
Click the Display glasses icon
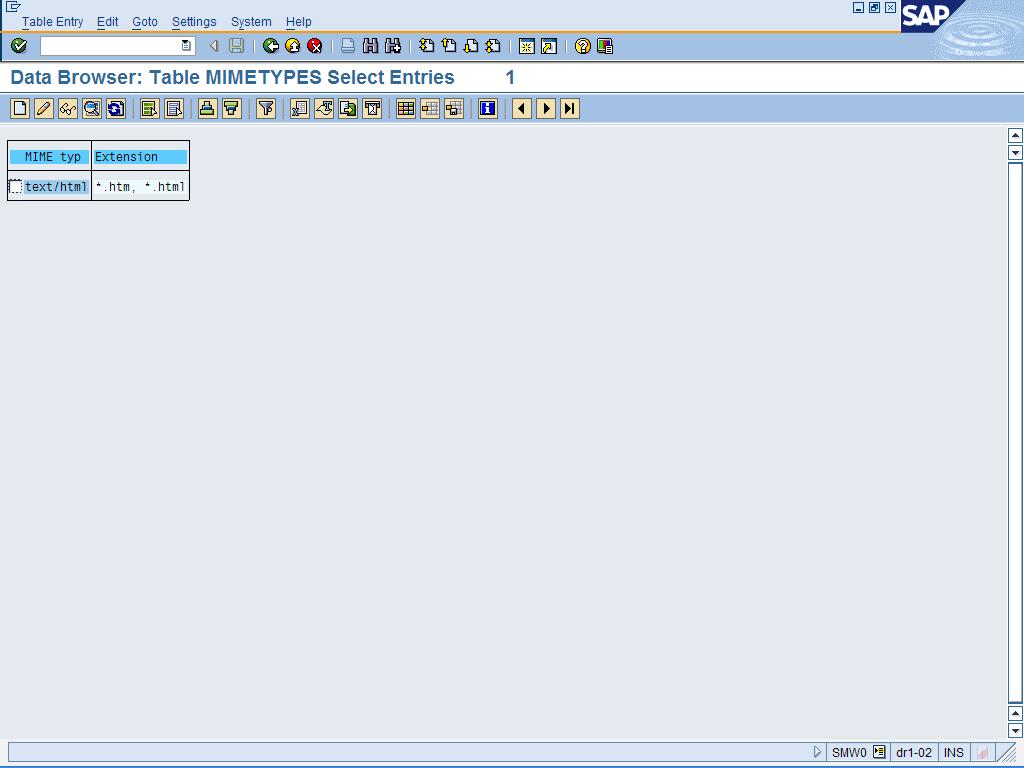tap(68, 108)
